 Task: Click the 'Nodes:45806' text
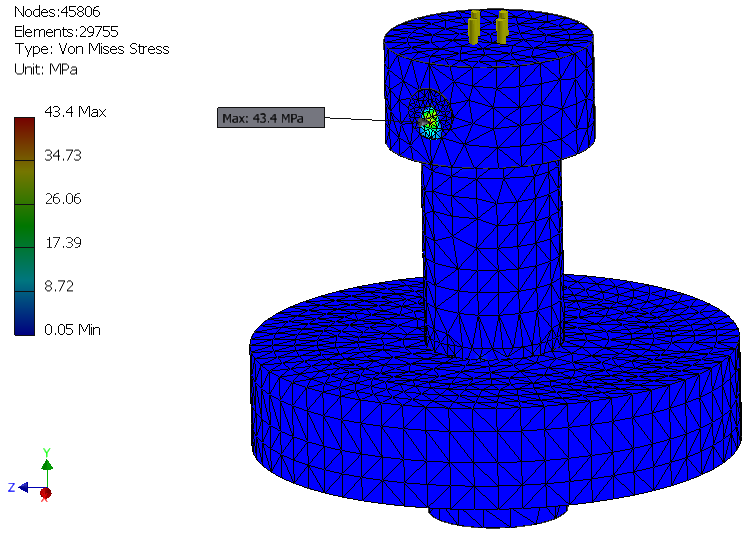[57, 12]
